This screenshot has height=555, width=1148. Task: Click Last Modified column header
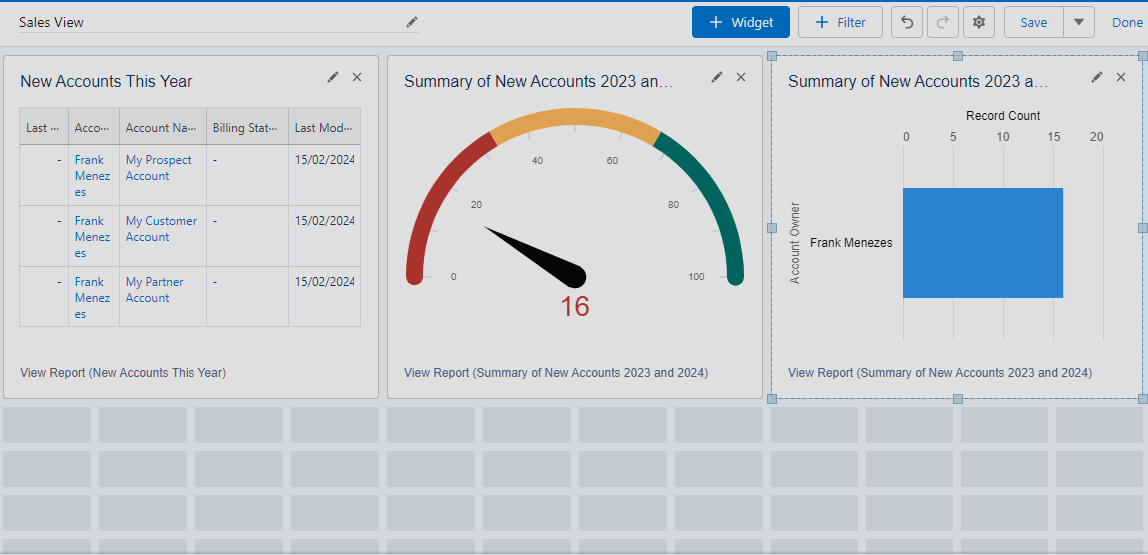point(324,127)
